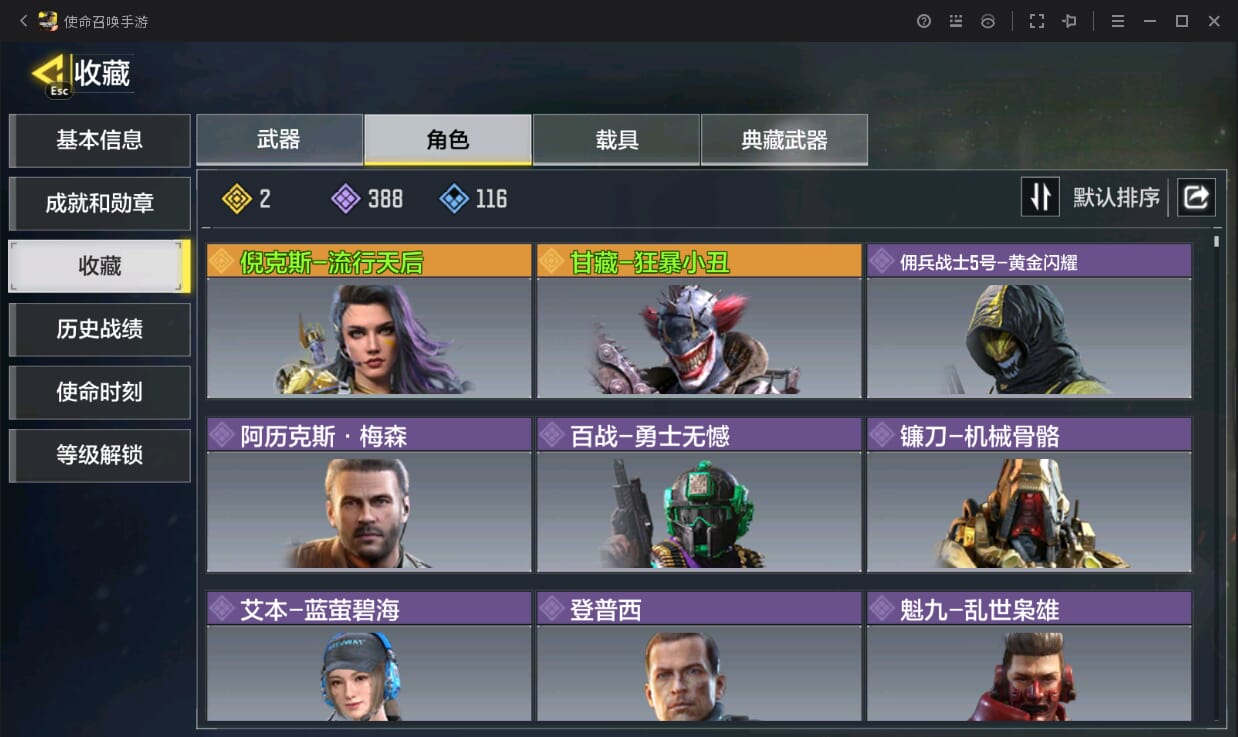Click the purple epic currency icon
Image resolution: width=1238 pixels, height=737 pixels.
pos(345,199)
